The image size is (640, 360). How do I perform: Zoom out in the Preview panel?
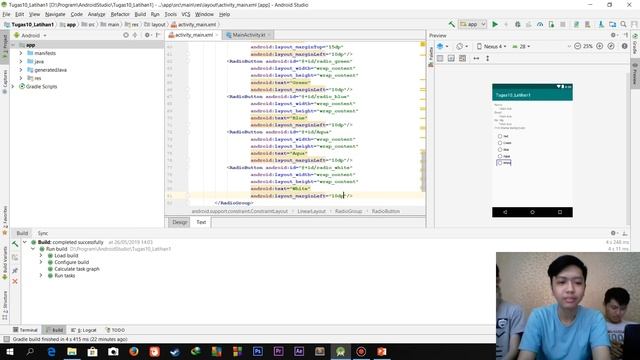578,47
